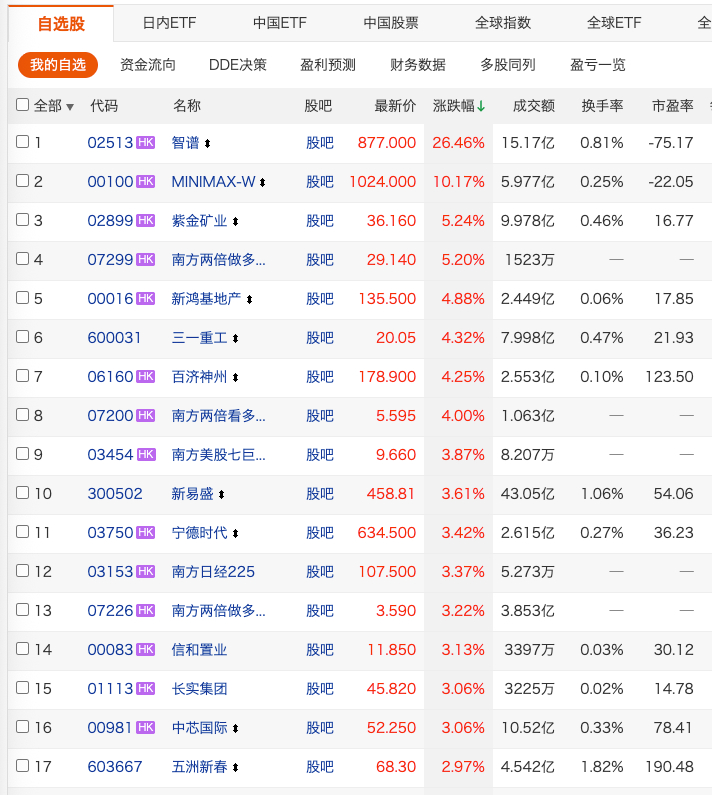Click the price 1024.000 for MINIMAX-W

coord(383,182)
